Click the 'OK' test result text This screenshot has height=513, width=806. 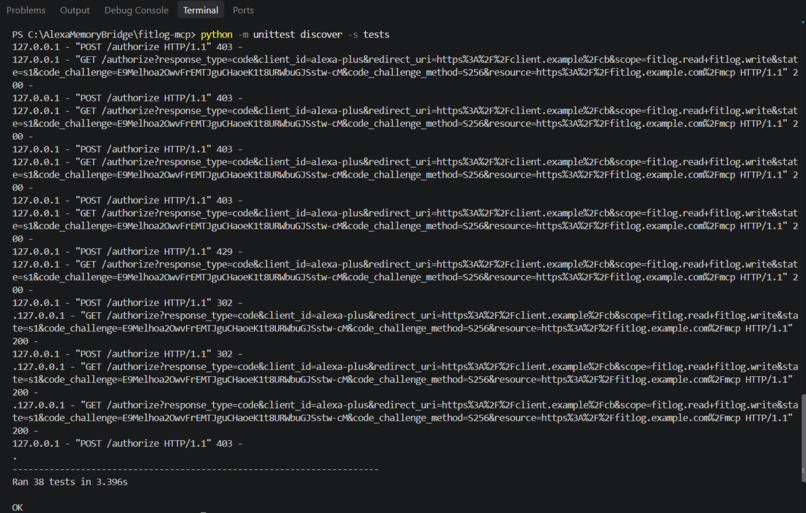tap(17, 507)
